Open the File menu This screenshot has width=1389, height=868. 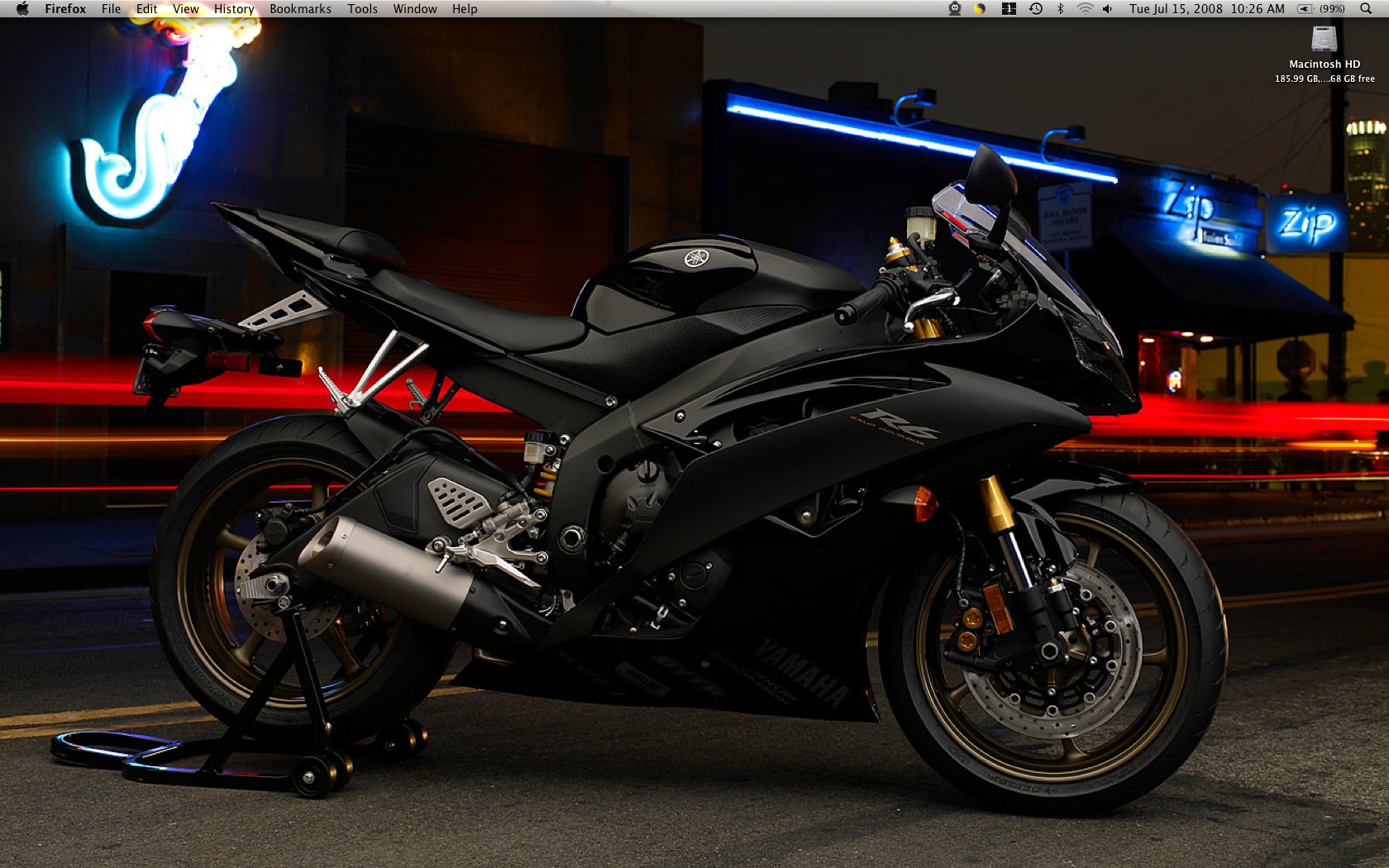coord(111,9)
